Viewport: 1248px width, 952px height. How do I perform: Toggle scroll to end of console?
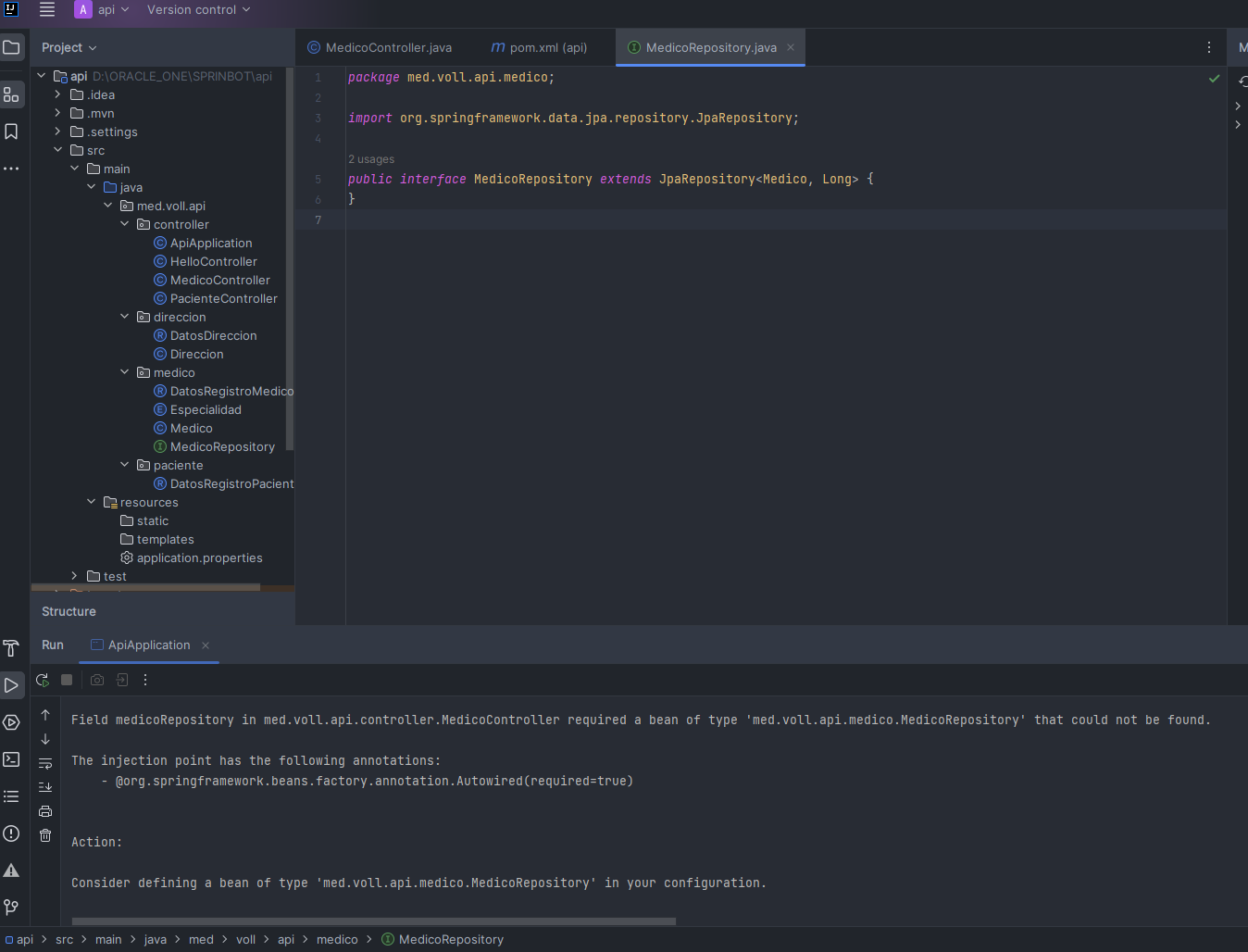pos(45,787)
